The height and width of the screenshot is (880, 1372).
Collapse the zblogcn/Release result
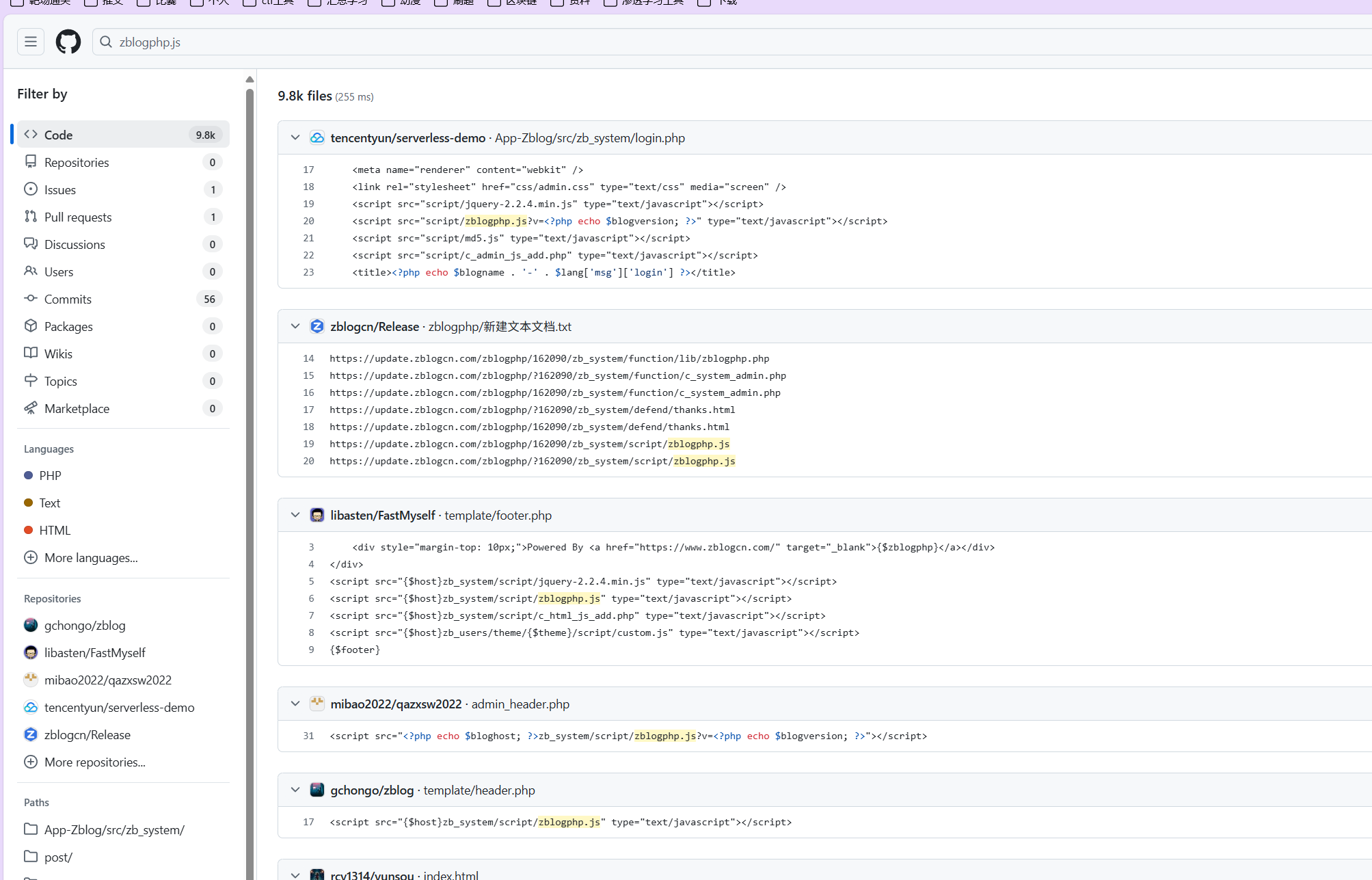point(295,326)
